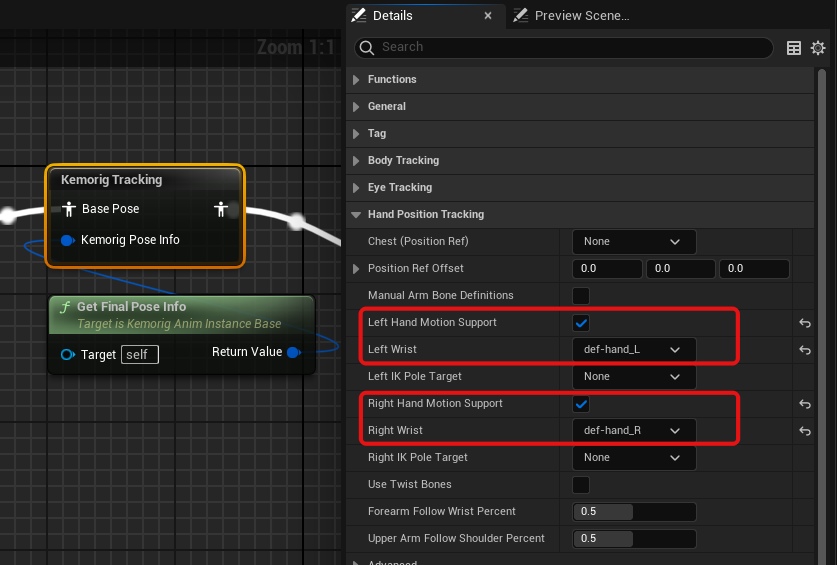Image resolution: width=837 pixels, height=565 pixels.
Task: Adjust the Forearm Follow Wrist Percent slider
Action: click(633, 512)
